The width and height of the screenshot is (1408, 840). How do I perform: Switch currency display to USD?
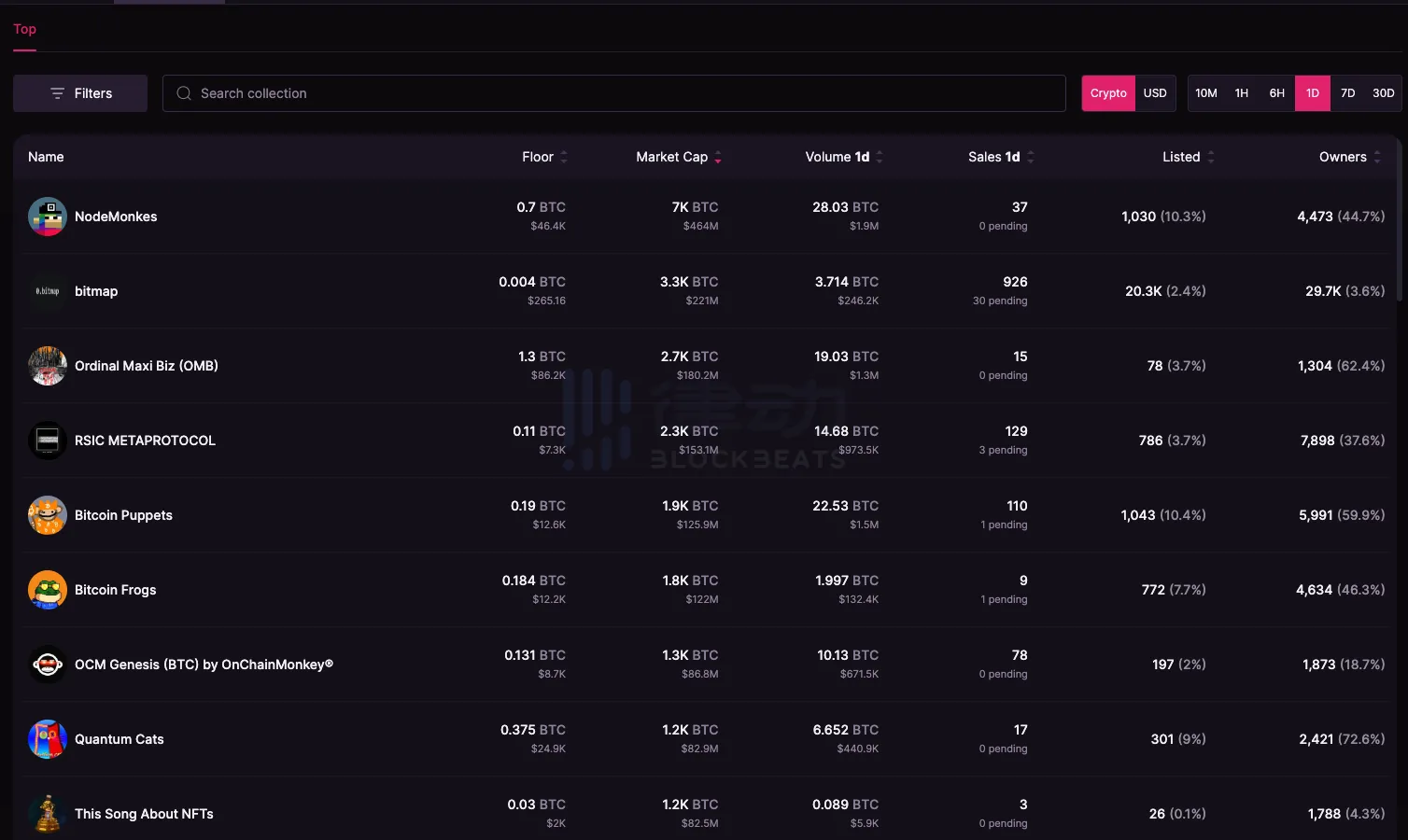(x=1155, y=93)
